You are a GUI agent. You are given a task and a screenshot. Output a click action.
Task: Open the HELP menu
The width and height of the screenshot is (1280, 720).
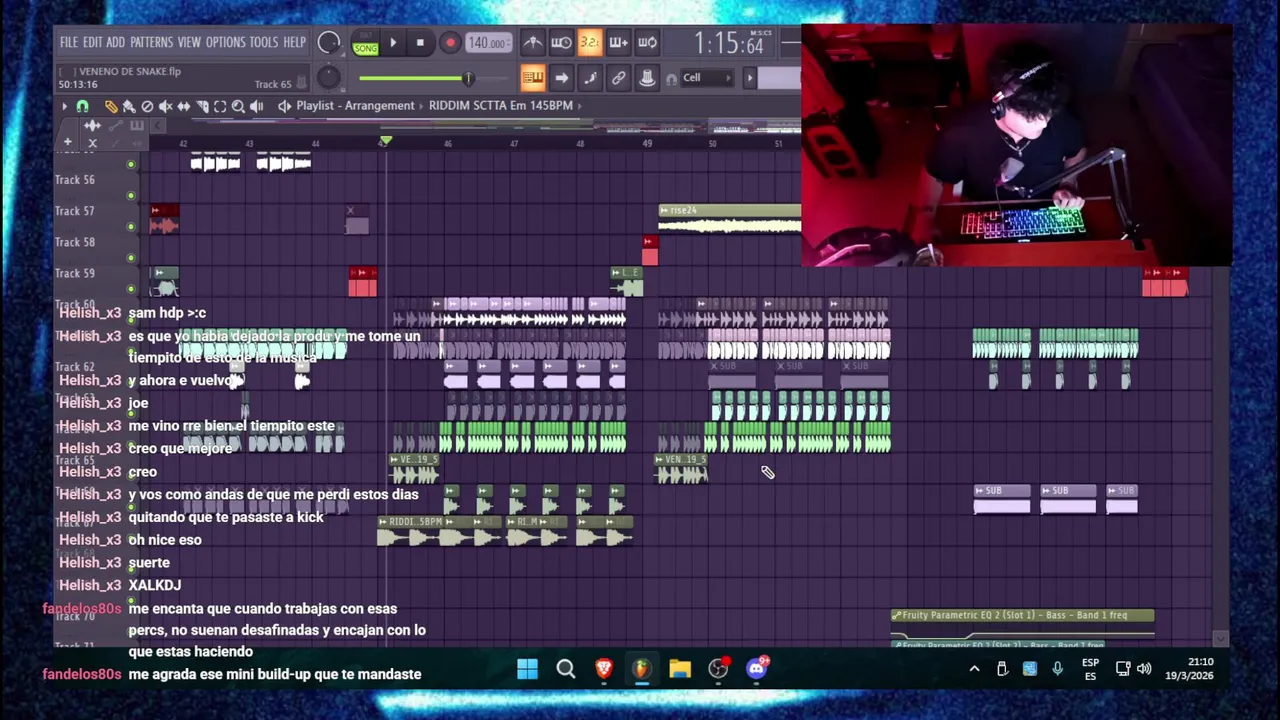click(x=295, y=43)
